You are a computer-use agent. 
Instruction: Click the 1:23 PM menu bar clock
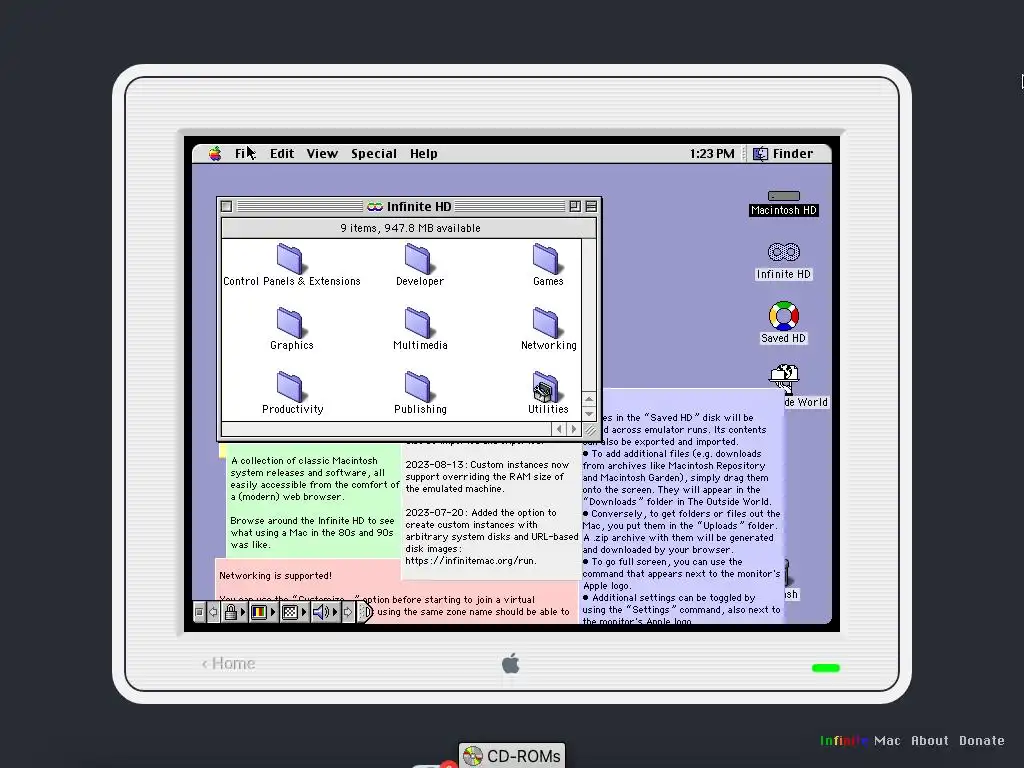pyautogui.click(x=712, y=153)
